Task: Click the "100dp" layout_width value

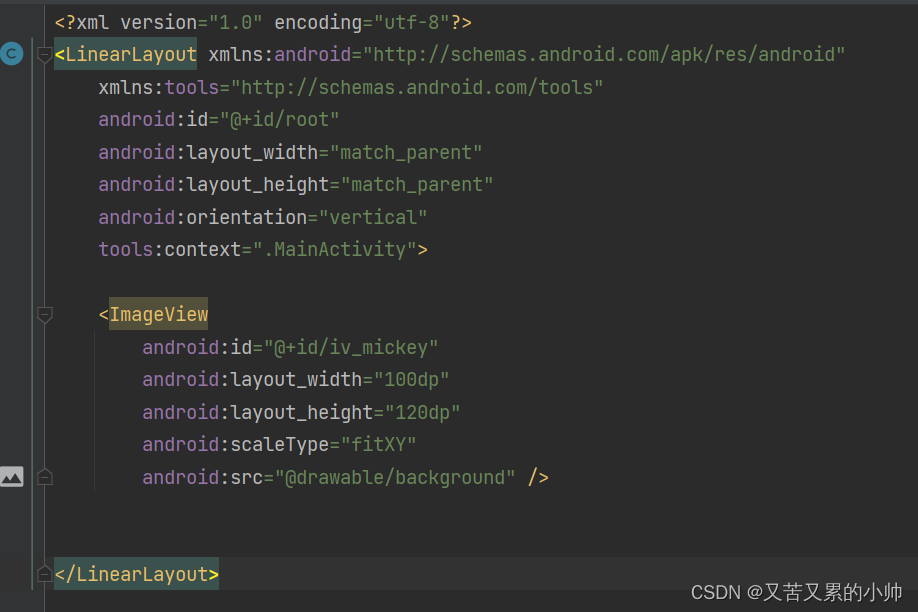Action: pyautogui.click(x=411, y=379)
